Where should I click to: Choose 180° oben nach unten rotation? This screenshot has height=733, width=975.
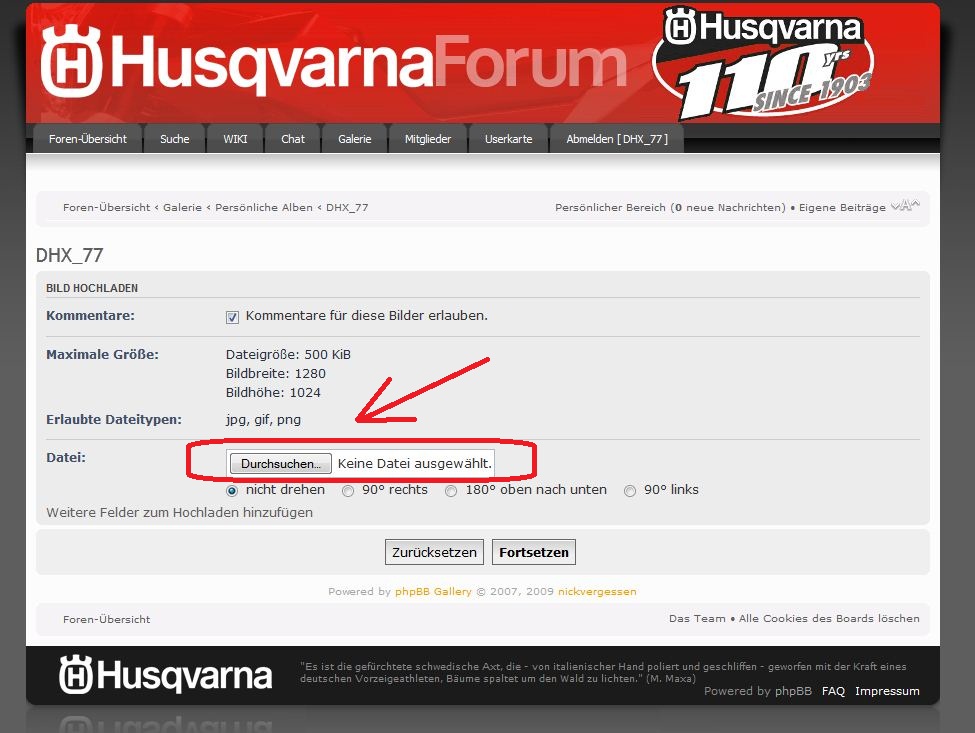click(451, 491)
